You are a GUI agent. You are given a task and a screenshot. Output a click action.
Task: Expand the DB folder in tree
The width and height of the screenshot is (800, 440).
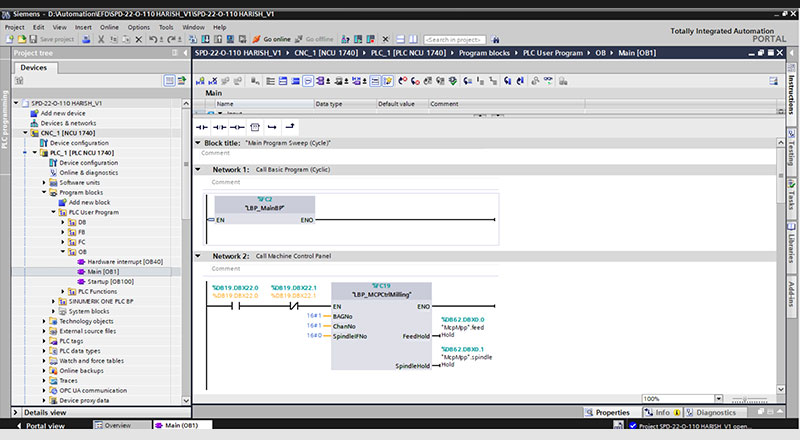click(63, 222)
